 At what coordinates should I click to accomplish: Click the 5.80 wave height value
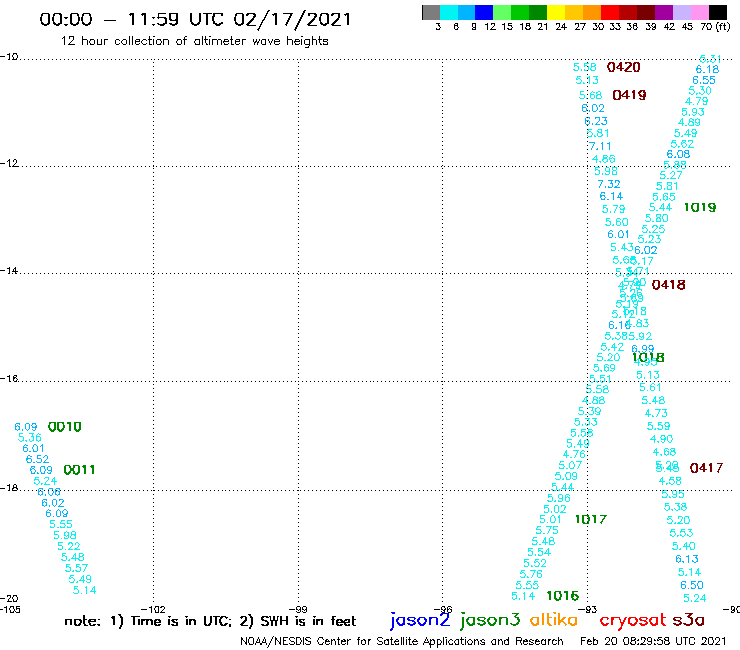pos(657,219)
